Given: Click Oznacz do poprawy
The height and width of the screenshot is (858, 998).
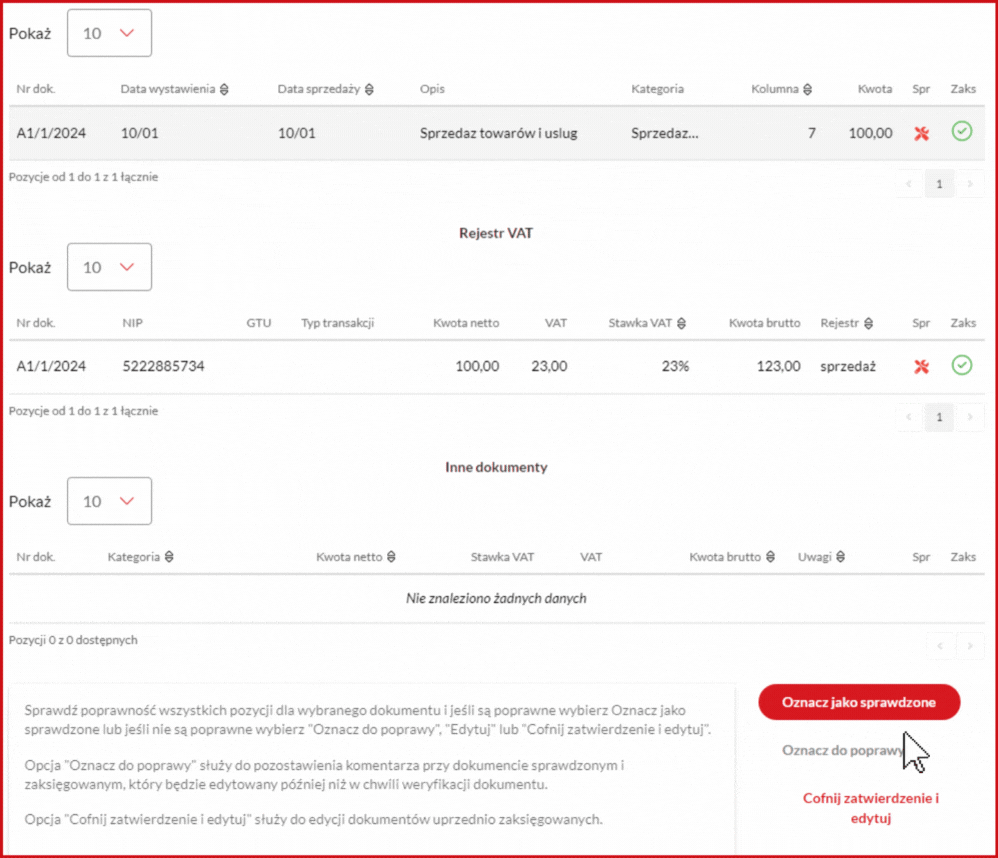Looking at the screenshot, I should tap(843, 750).
